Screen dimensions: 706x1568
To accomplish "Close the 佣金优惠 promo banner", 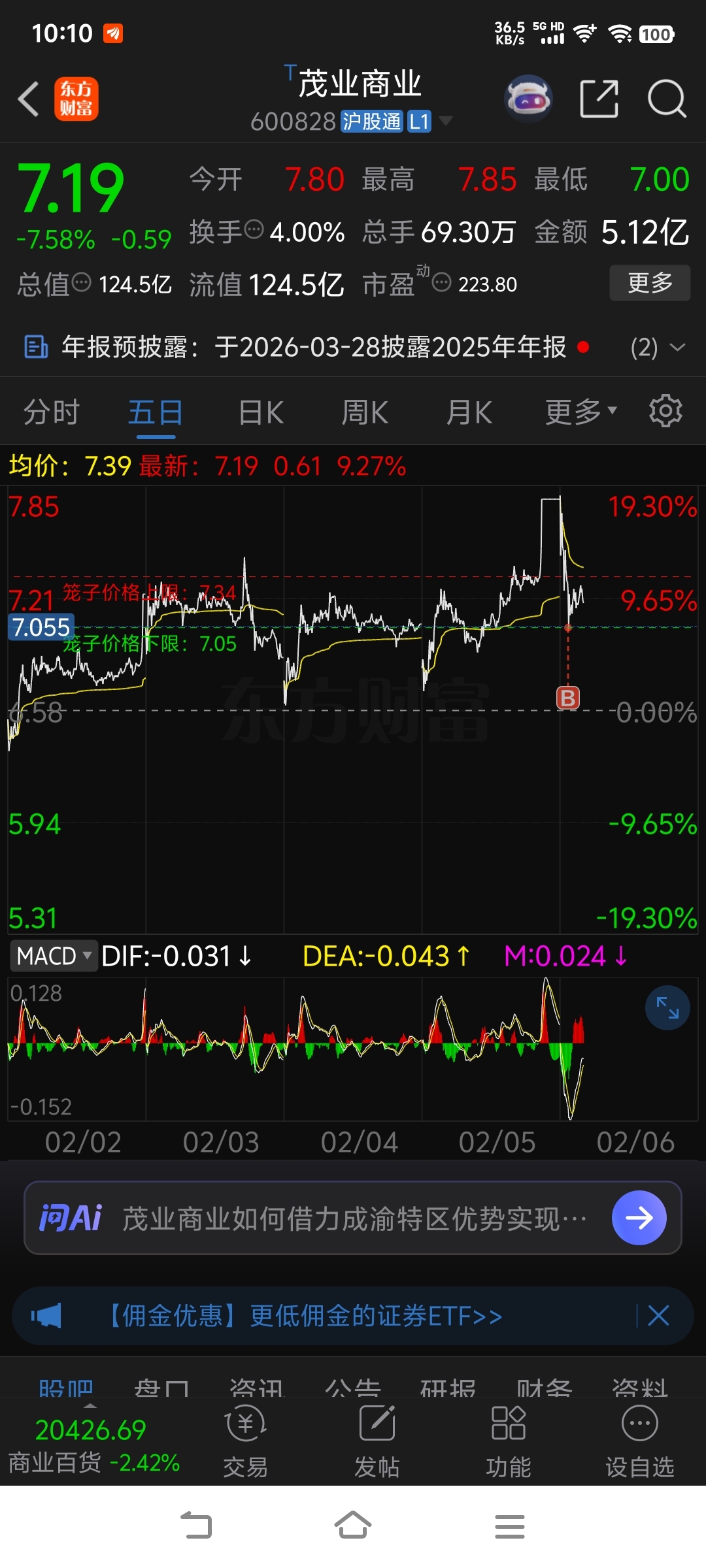I will click(x=658, y=1315).
